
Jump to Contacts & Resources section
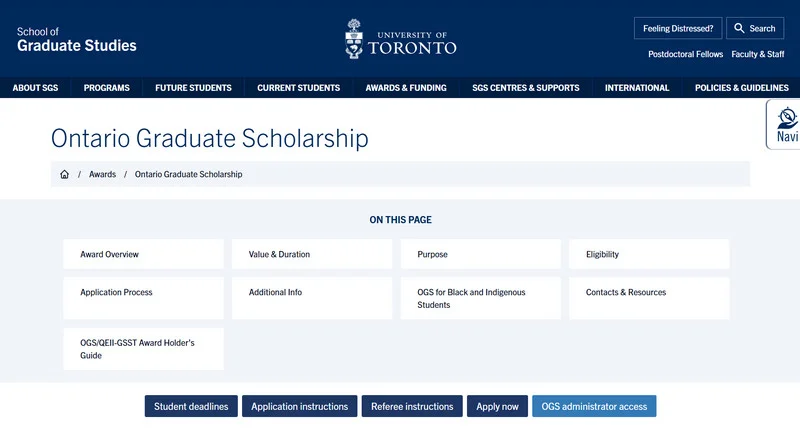click(649, 298)
